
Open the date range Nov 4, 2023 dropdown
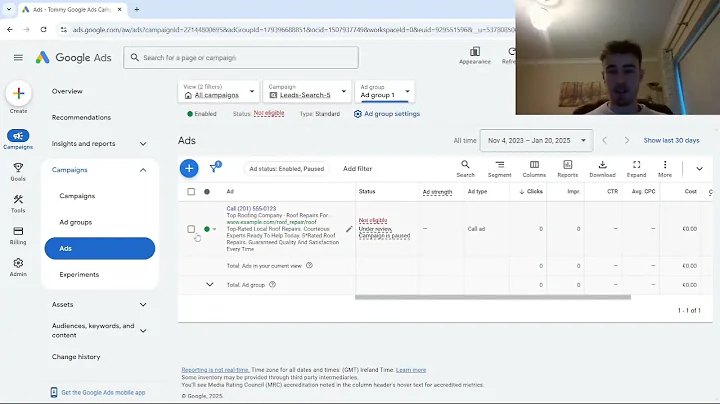coord(536,140)
